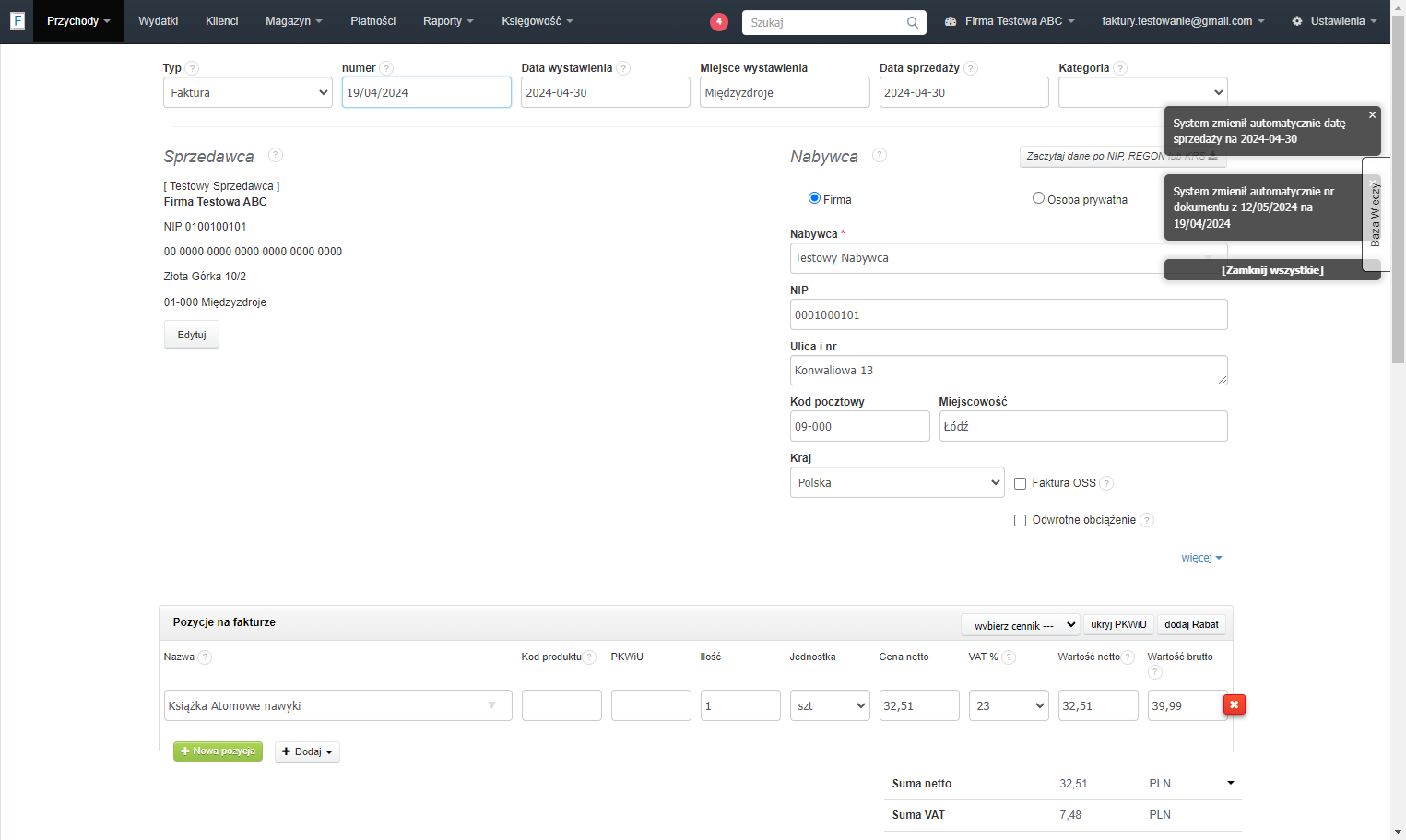Click help icon beside Data wystawienia
The height and width of the screenshot is (840, 1406).
pyautogui.click(x=623, y=68)
